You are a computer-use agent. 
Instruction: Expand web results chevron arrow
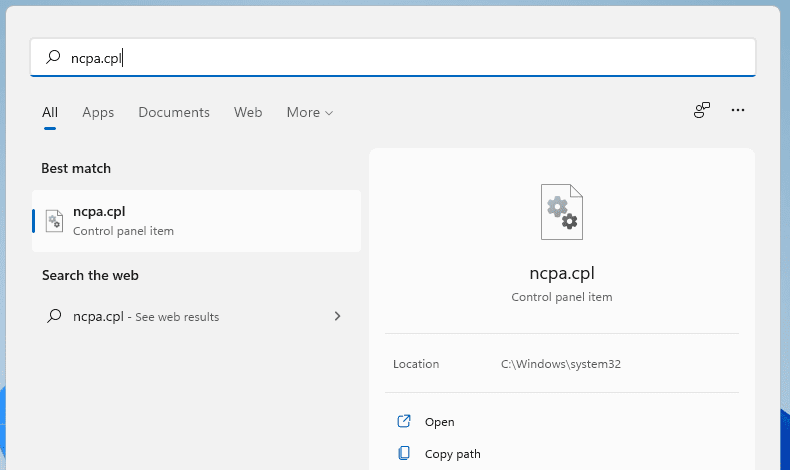tap(338, 316)
